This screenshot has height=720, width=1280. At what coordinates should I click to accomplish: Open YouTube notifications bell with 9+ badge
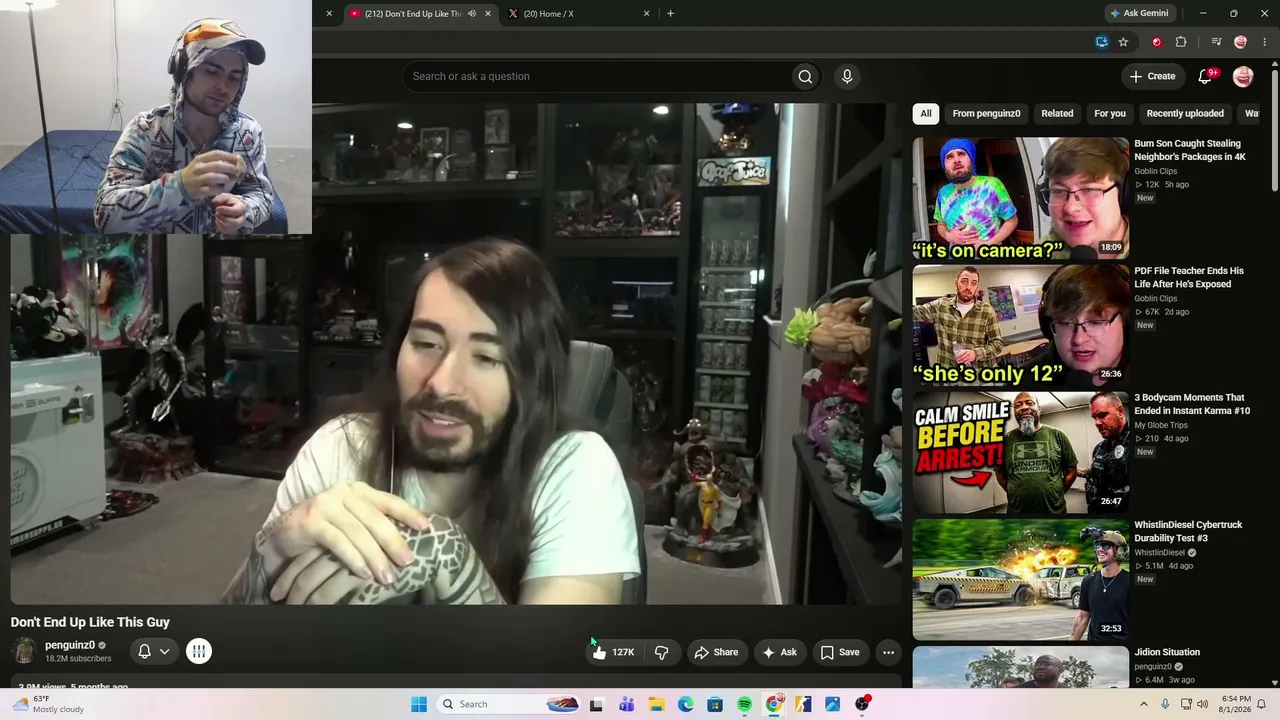[1206, 76]
